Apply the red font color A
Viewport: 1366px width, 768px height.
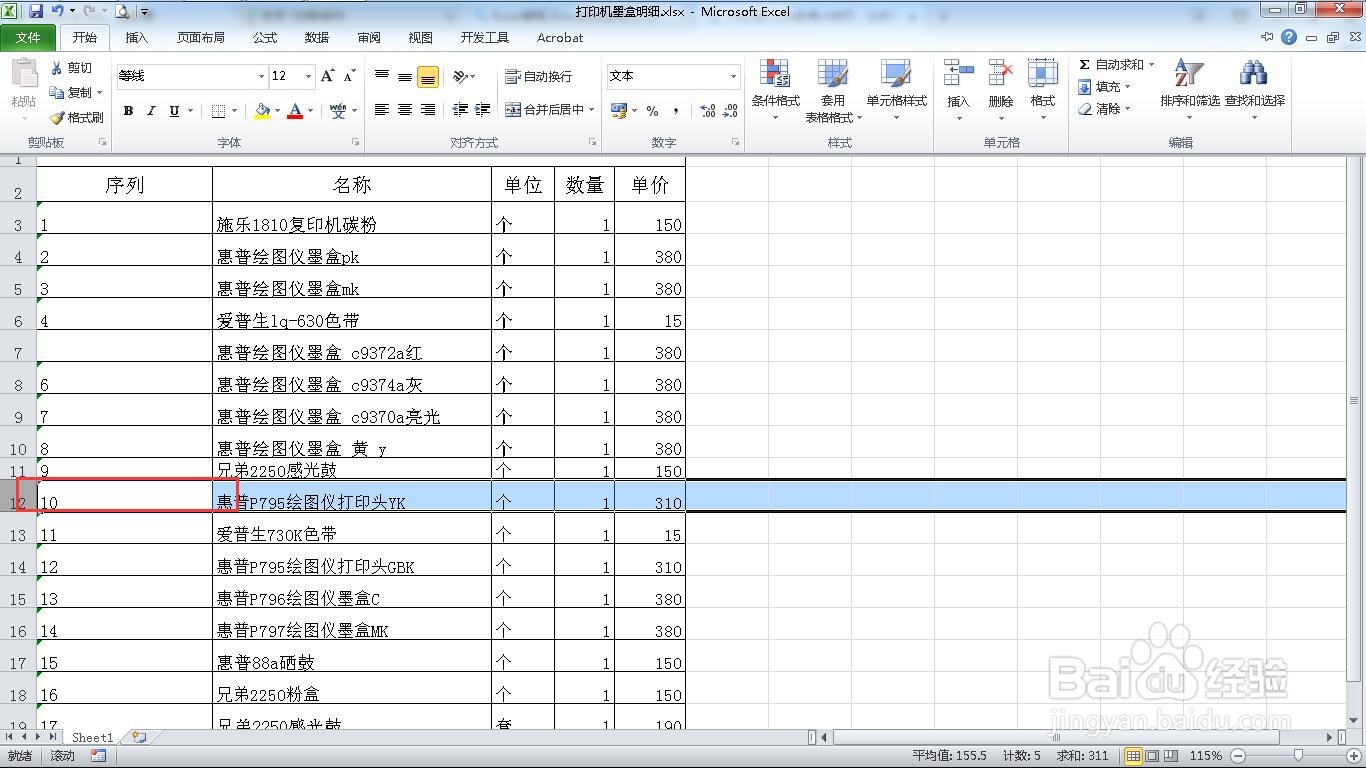(x=295, y=111)
